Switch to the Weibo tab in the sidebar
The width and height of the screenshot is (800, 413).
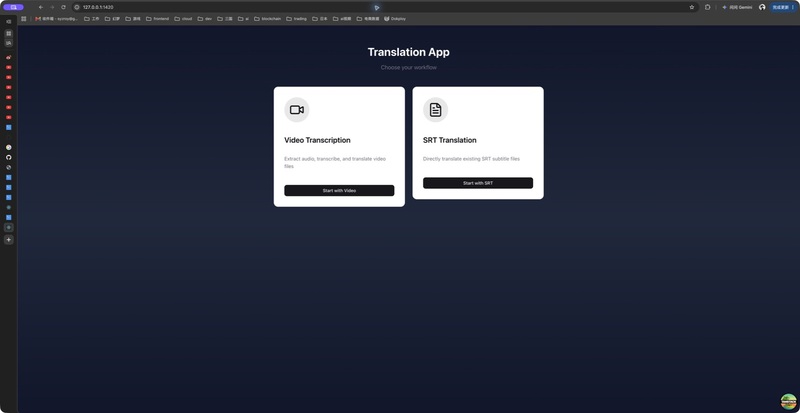(x=9, y=57)
